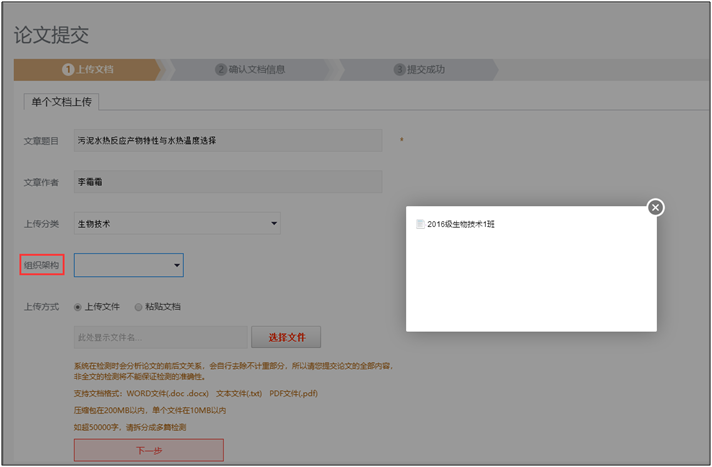The height and width of the screenshot is (467, 712).
Task: Click the step 3 提交成功 indicator
Action: (419, 70)
